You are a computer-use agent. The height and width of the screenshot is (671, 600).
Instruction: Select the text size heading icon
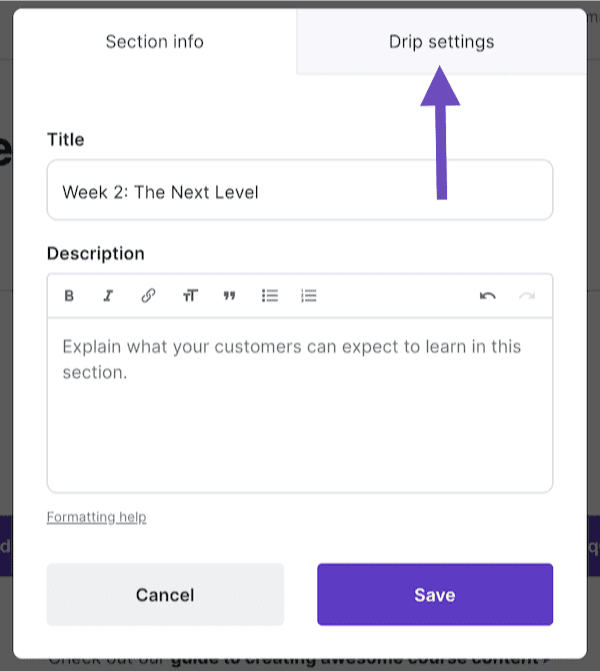pyautogui.click(x=190, y=296)
